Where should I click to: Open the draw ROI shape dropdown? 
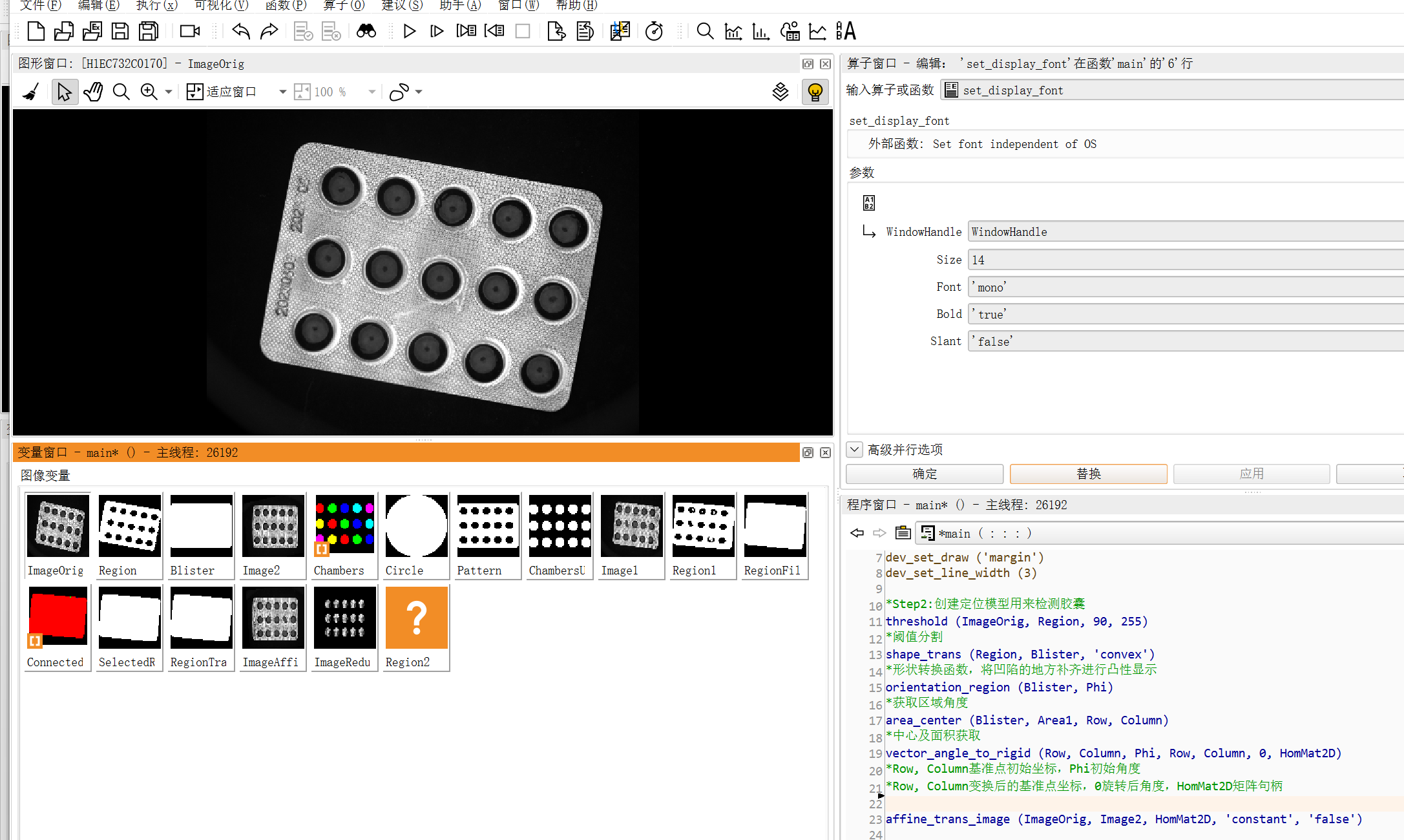[419, 92]
